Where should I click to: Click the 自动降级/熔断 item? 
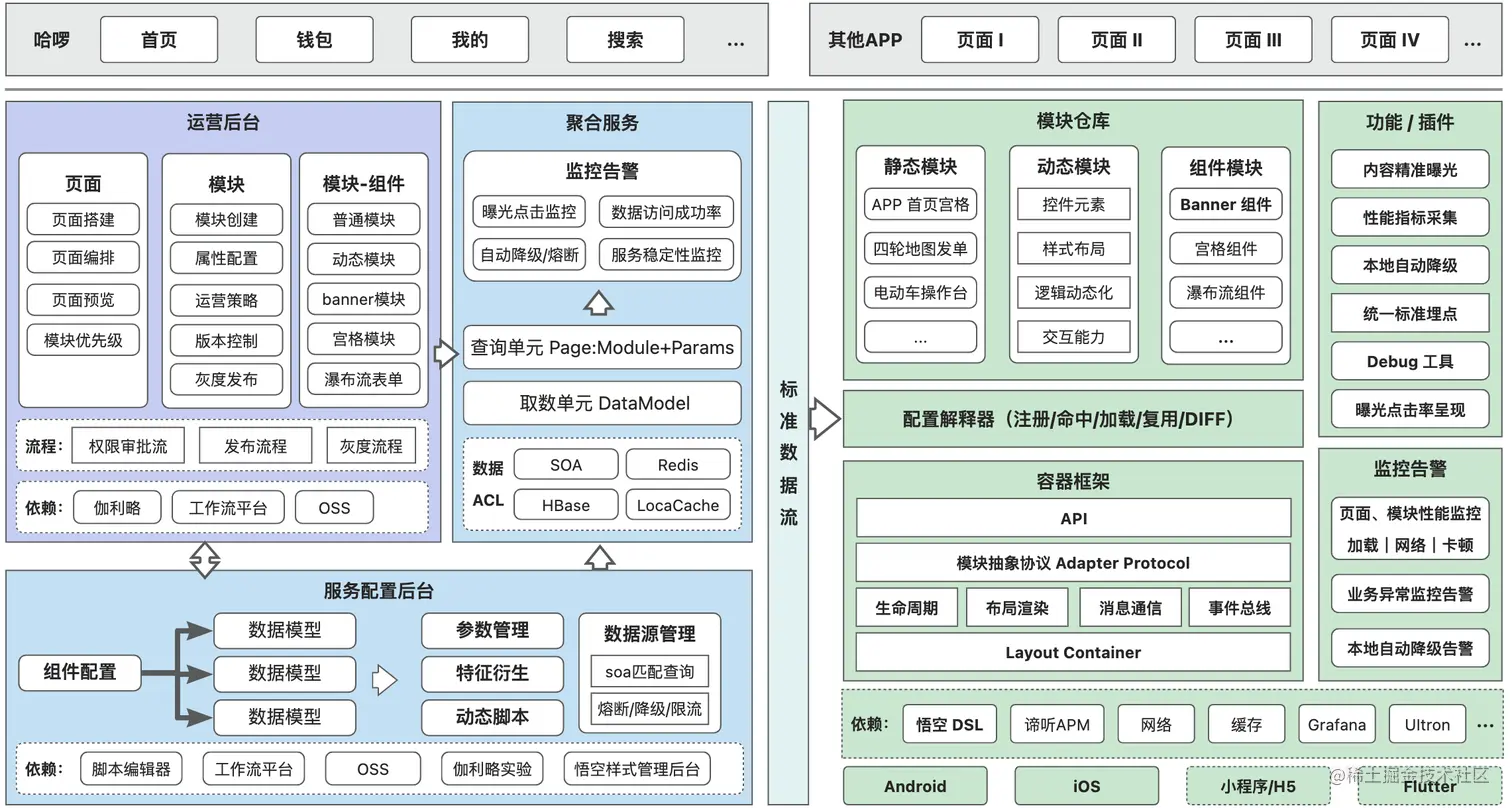coord(529,254)
